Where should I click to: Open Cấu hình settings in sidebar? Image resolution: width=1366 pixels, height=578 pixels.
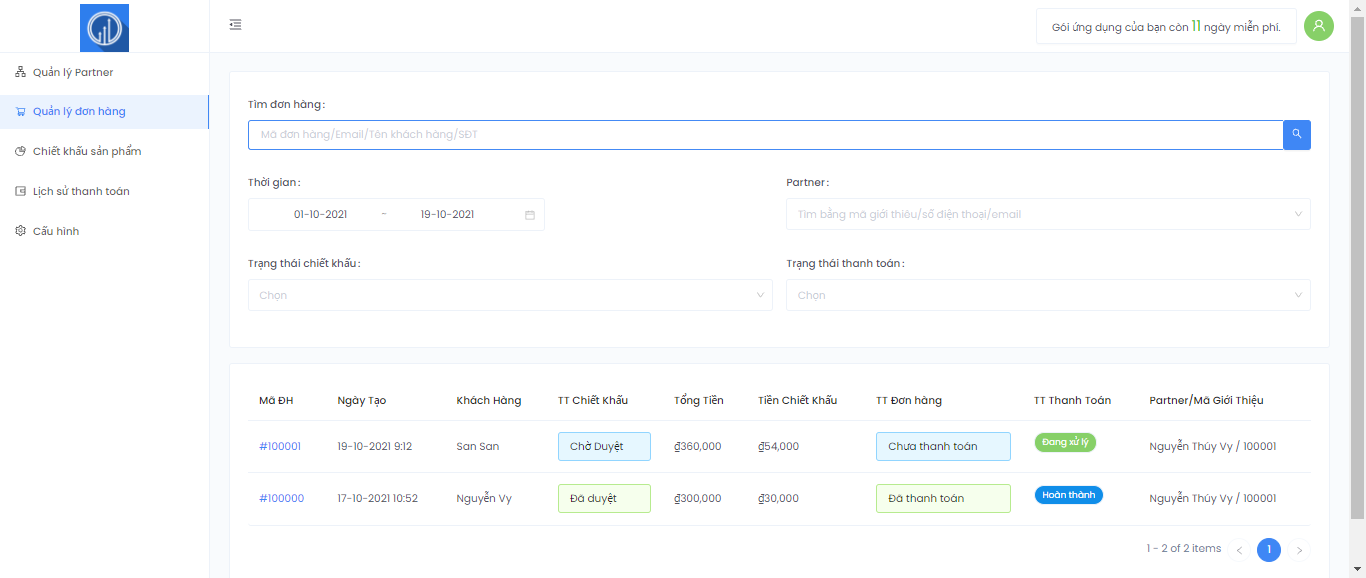tap(56, 231)
